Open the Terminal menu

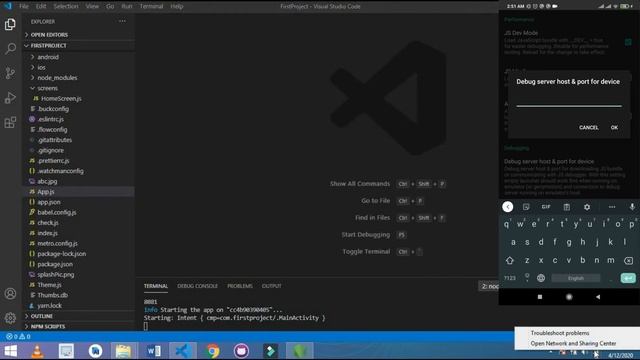click(151, 6)
